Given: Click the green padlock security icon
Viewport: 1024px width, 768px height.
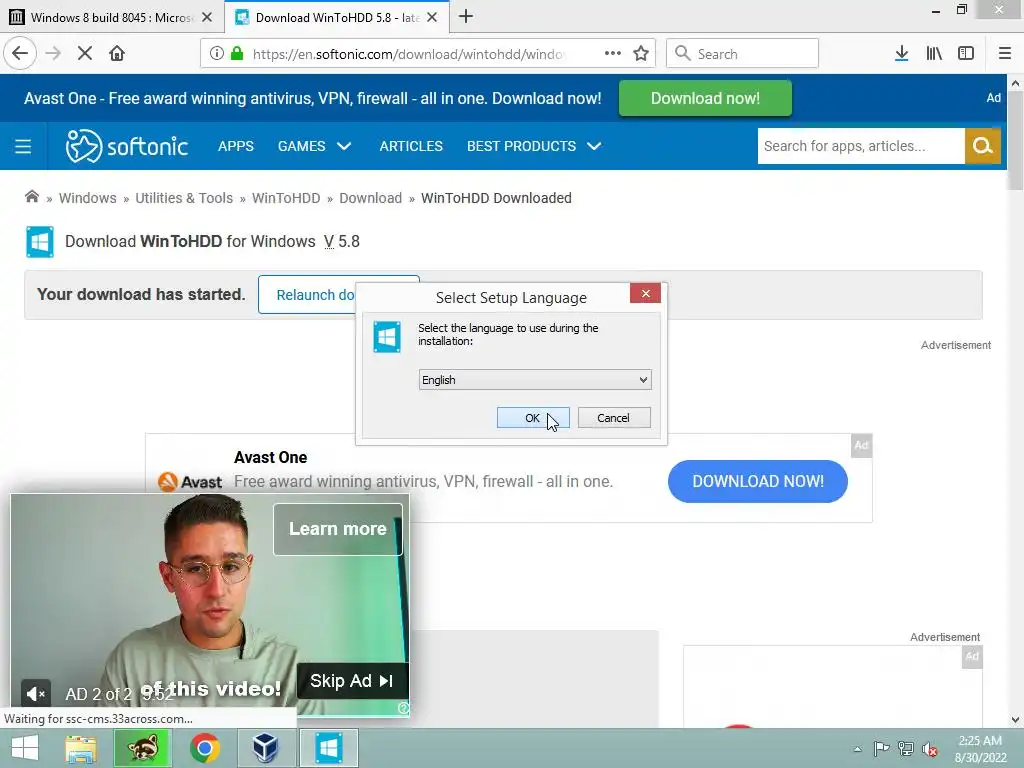Looking at the screenshot, I should [237, 54].
